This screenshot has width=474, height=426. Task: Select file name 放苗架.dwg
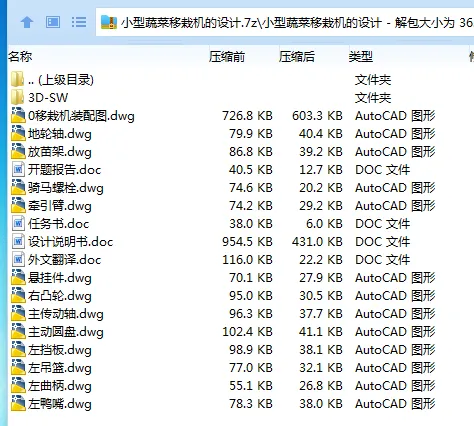[60, 152]
